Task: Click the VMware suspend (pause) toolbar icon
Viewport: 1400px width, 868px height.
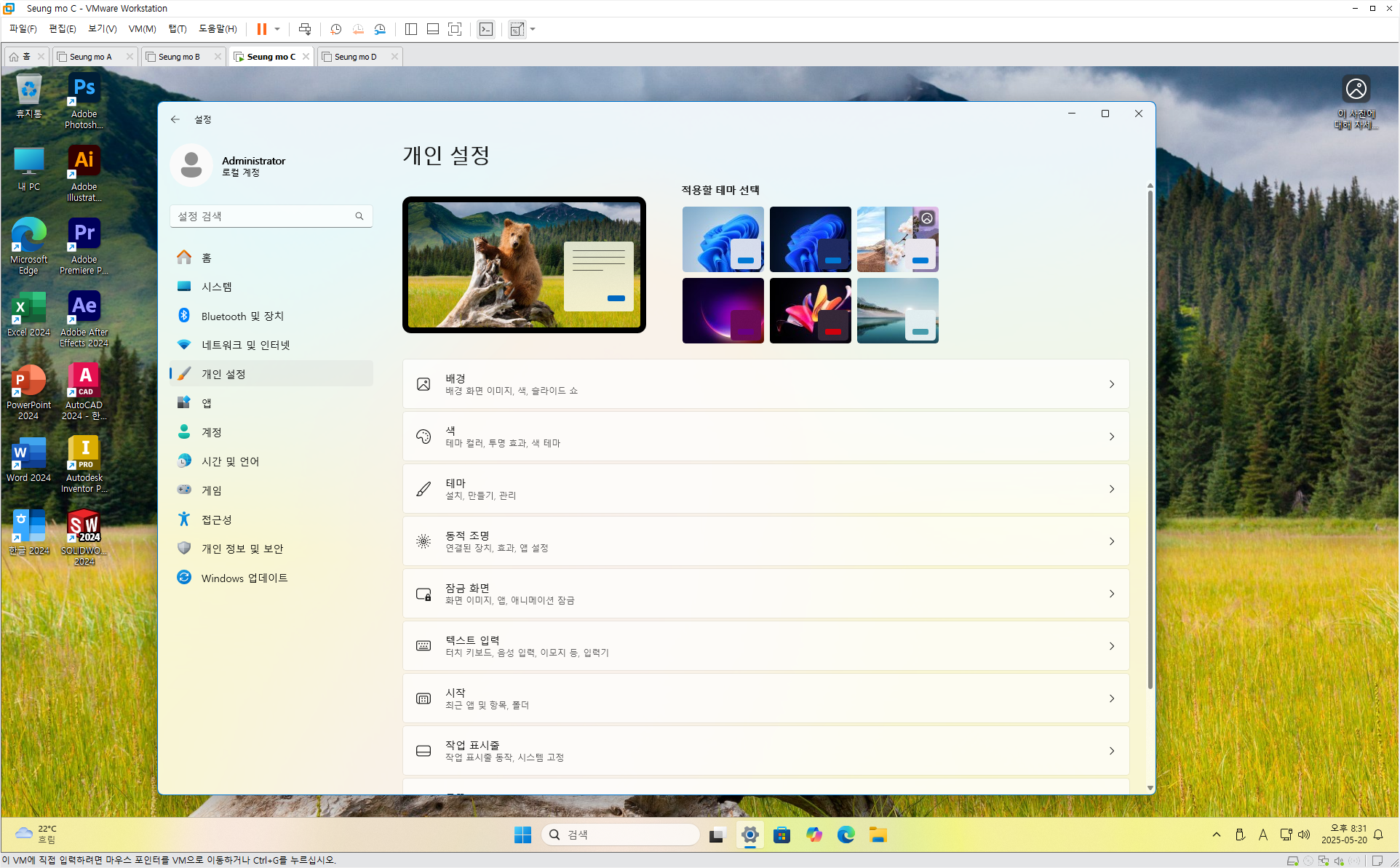Action: click(x=261, y=29)
